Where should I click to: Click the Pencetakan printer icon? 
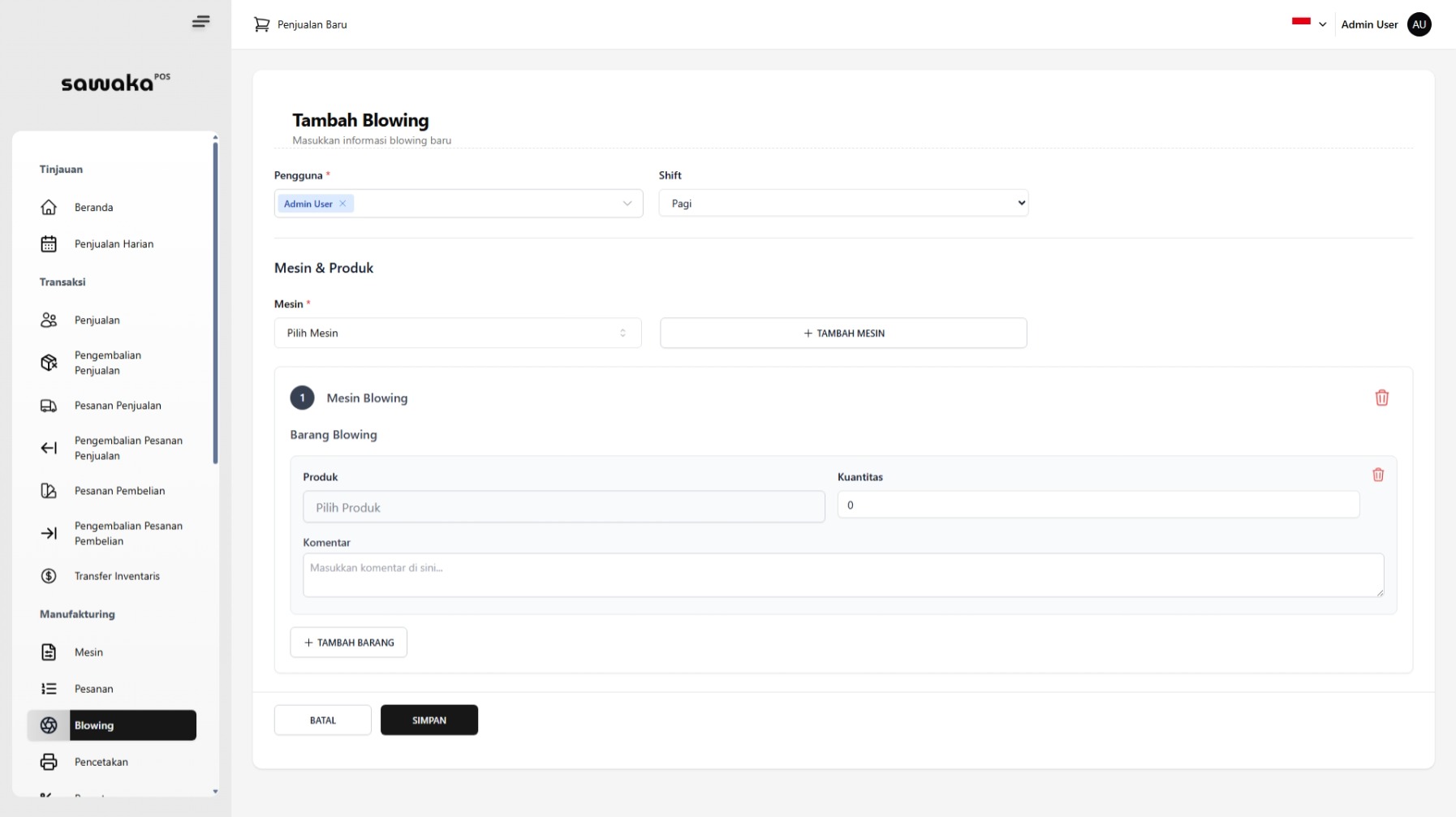coord(49,762)
